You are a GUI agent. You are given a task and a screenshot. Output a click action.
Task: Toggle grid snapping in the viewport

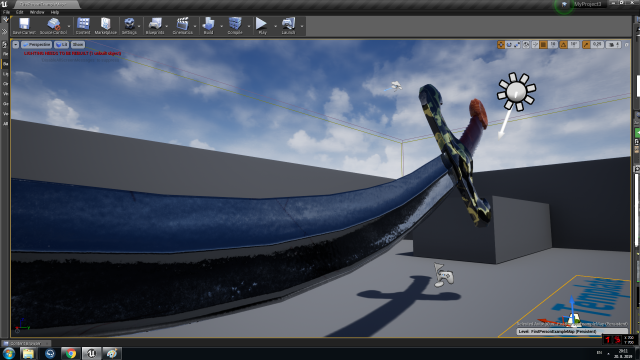pyautogui.click(x=543, y=44)
